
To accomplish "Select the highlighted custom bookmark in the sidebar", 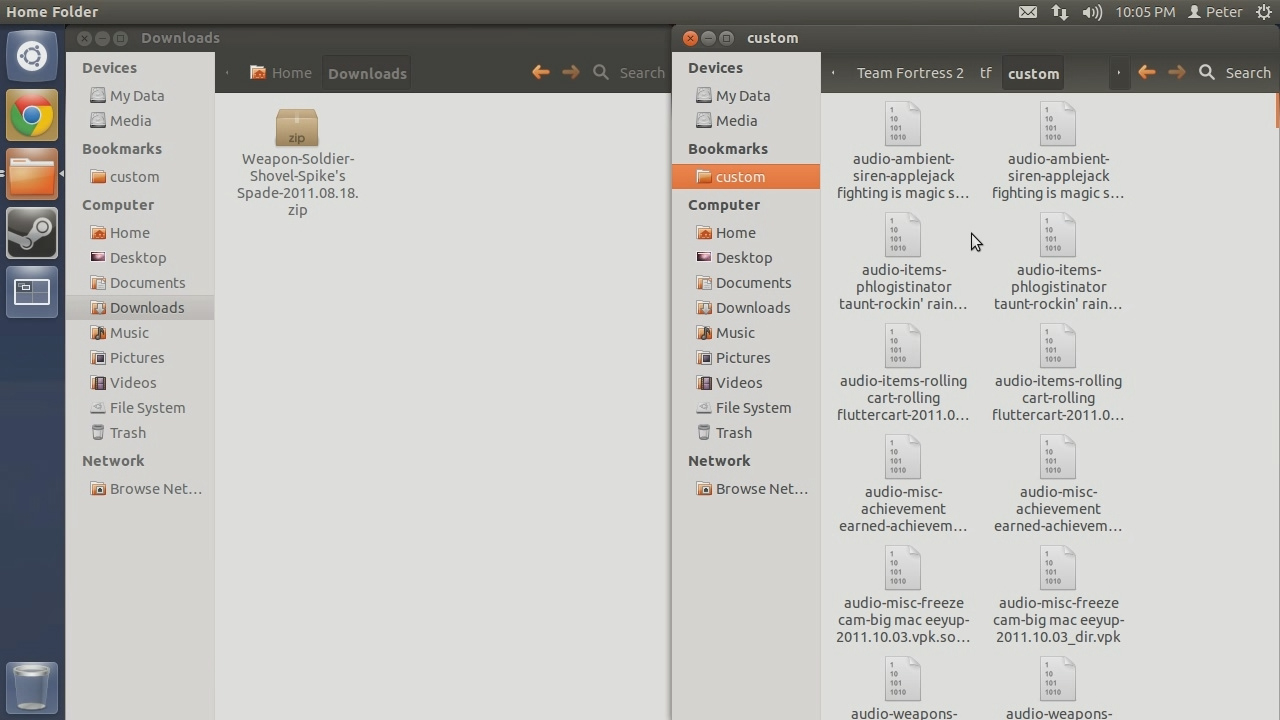I will coord(746,177).
